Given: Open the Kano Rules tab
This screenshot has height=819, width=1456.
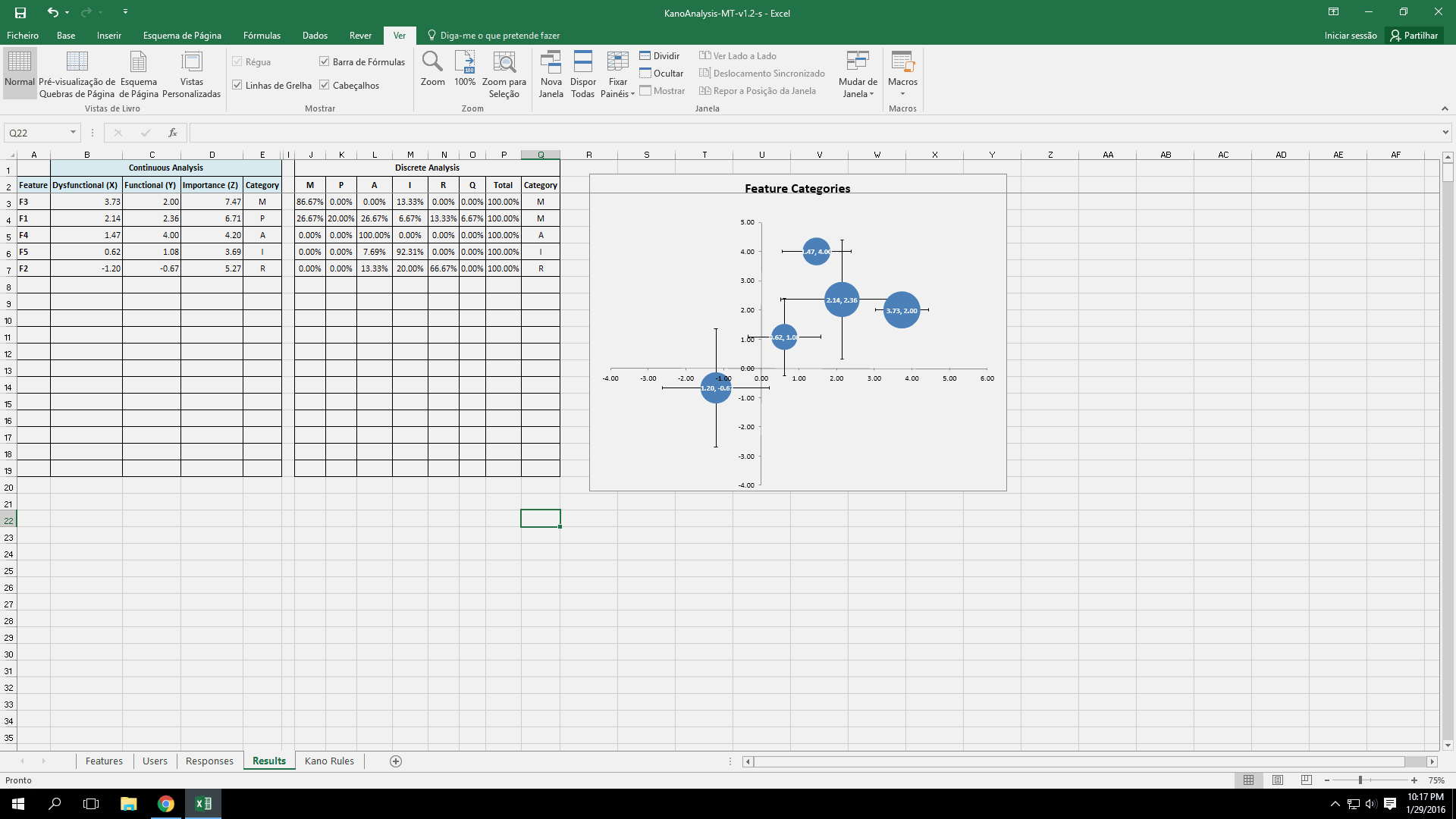Looking at the screenshot, I should pyautogui.click(x=328, y=761).
